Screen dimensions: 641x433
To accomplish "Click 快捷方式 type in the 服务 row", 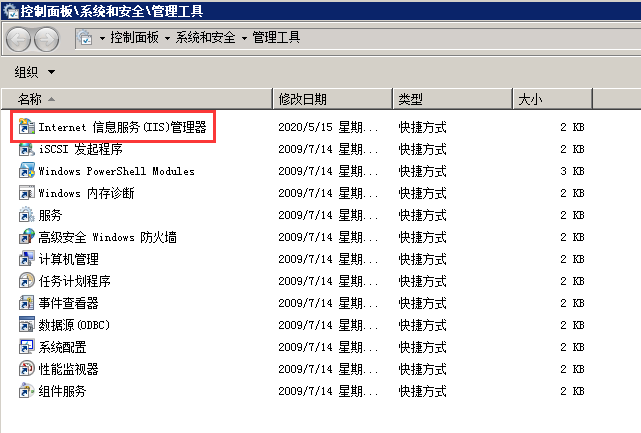I will click(x=422, y=215).
